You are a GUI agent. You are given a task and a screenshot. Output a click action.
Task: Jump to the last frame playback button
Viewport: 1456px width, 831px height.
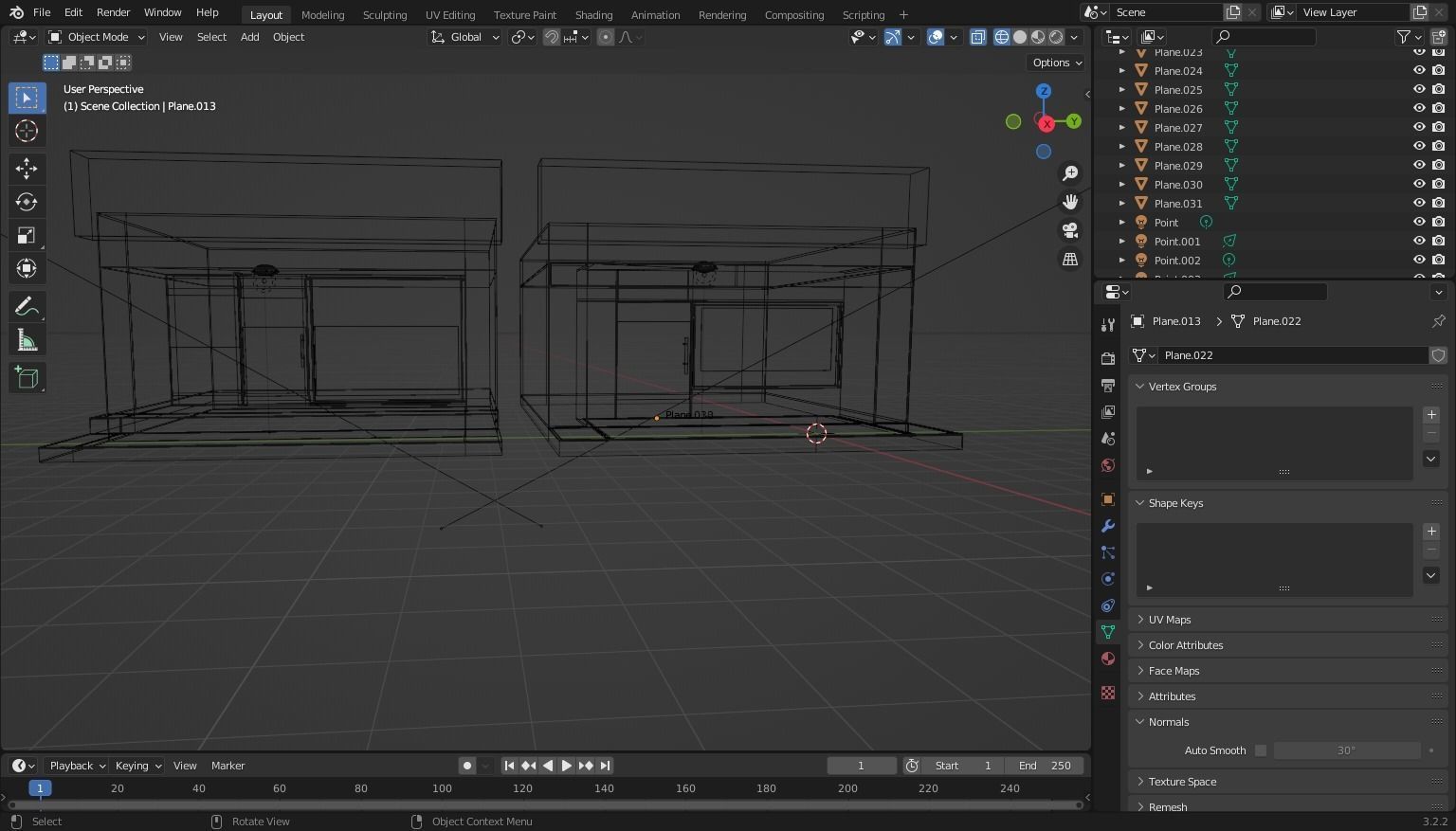click(x=605, y=766)
